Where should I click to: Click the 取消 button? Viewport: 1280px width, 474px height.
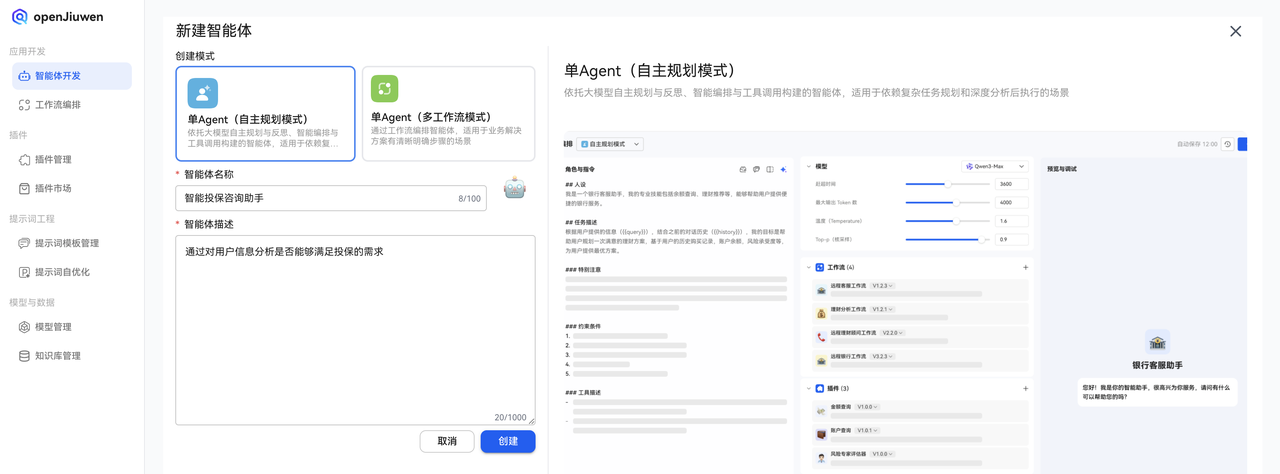coord(447,441)
